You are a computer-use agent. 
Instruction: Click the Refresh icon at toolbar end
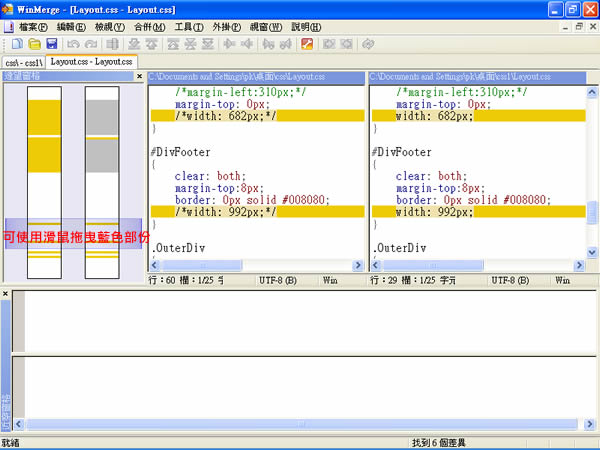coord(368,44)
